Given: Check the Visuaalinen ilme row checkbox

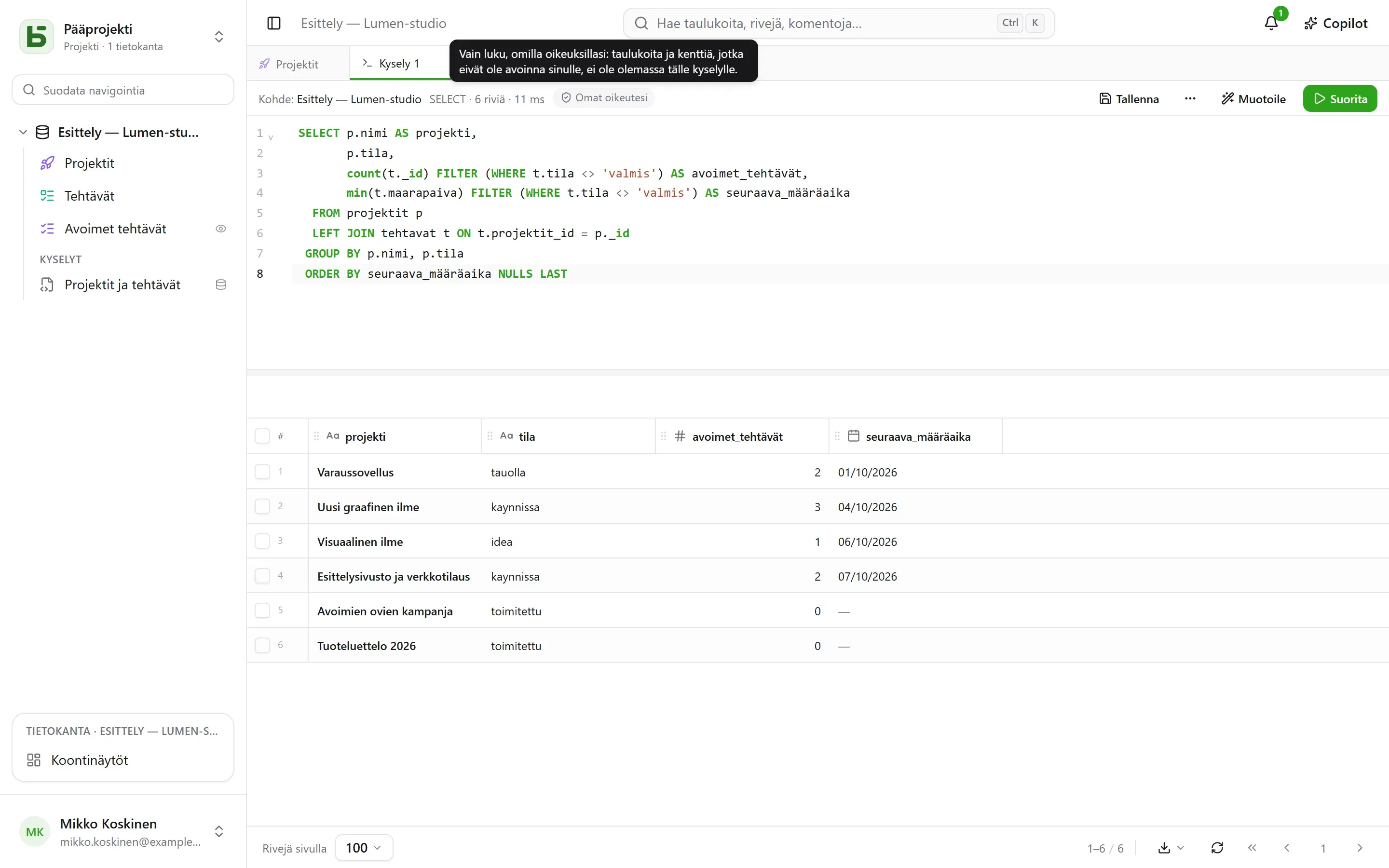Looking at the screenshot, I should point(262,542).
